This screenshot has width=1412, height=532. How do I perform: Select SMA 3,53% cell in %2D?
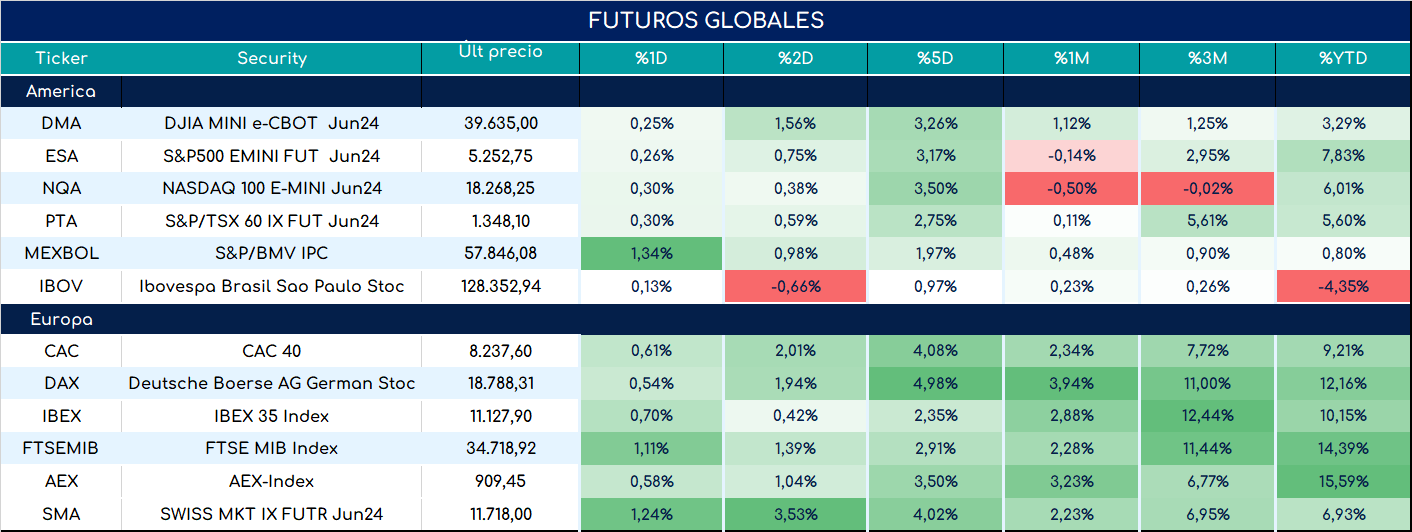coord(796,514)
